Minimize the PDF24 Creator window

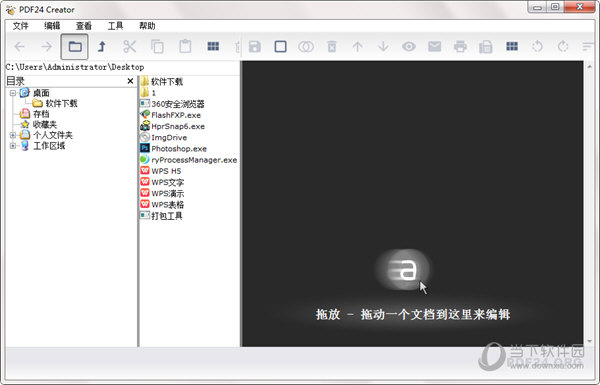pos(537,7)
